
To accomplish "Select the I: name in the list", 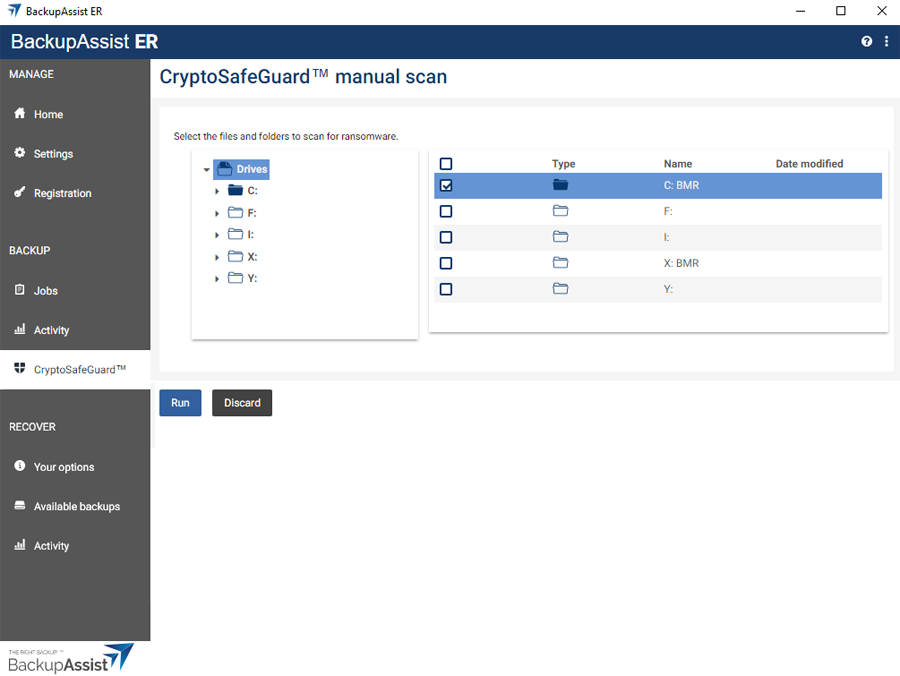I will click(x=666, y=237).
